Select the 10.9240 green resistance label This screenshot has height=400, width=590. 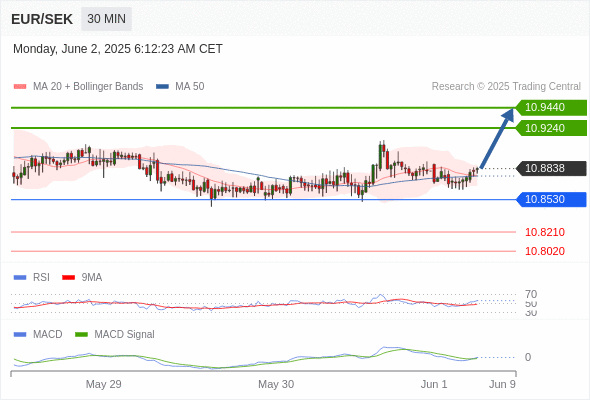point(551,128)
